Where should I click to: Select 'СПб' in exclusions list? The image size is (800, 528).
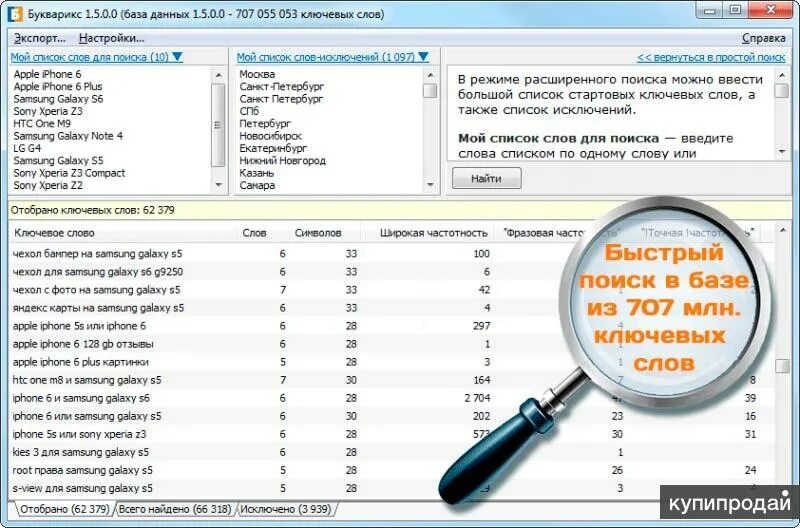click(x=249, y=111)
